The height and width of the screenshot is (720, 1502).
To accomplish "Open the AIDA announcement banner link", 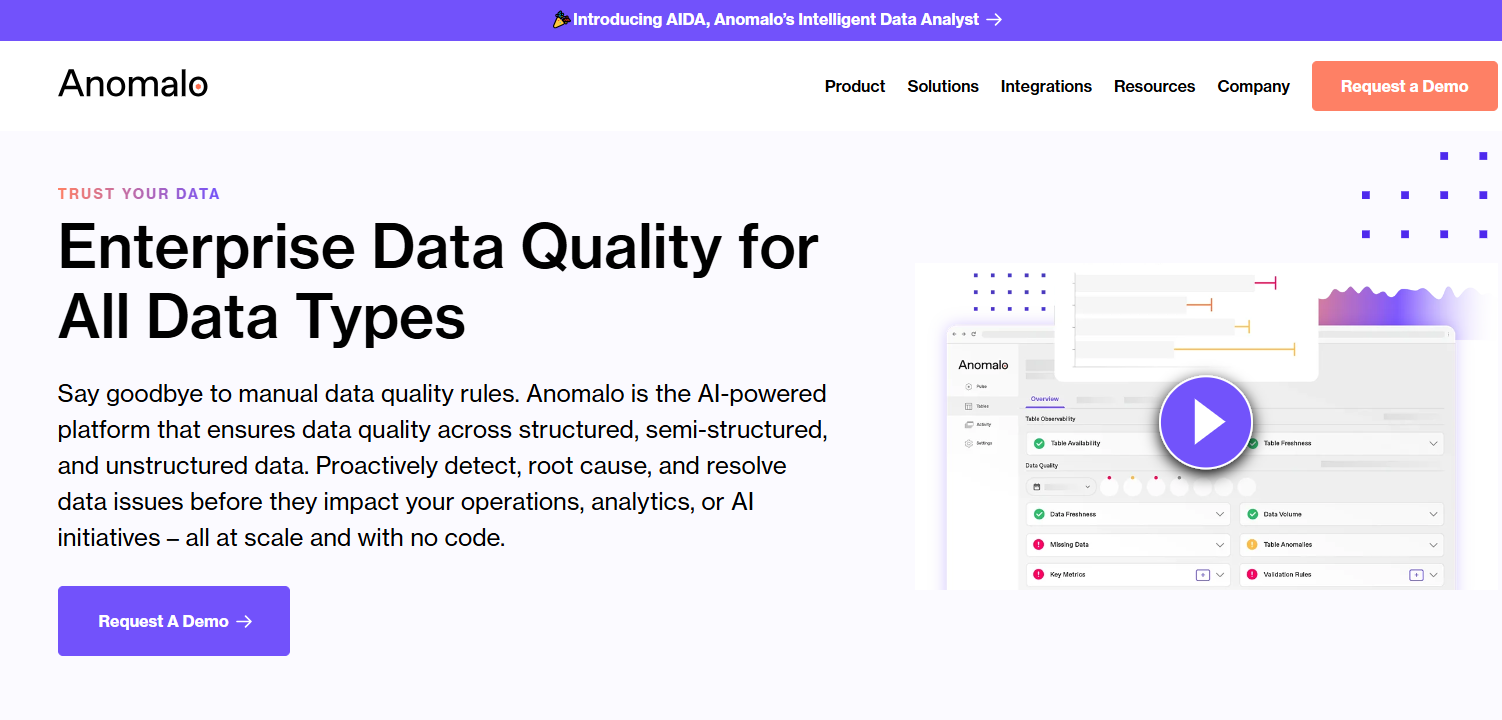I will pyautogui.click(x=778, y=19).
